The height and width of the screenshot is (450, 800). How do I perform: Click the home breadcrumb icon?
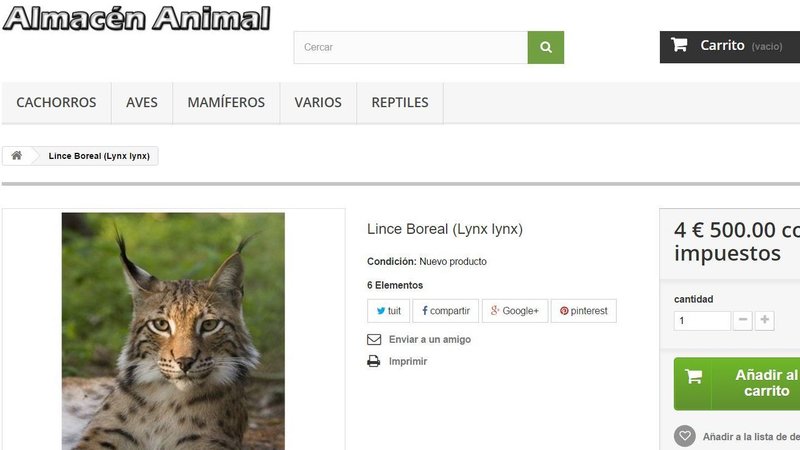17,156
